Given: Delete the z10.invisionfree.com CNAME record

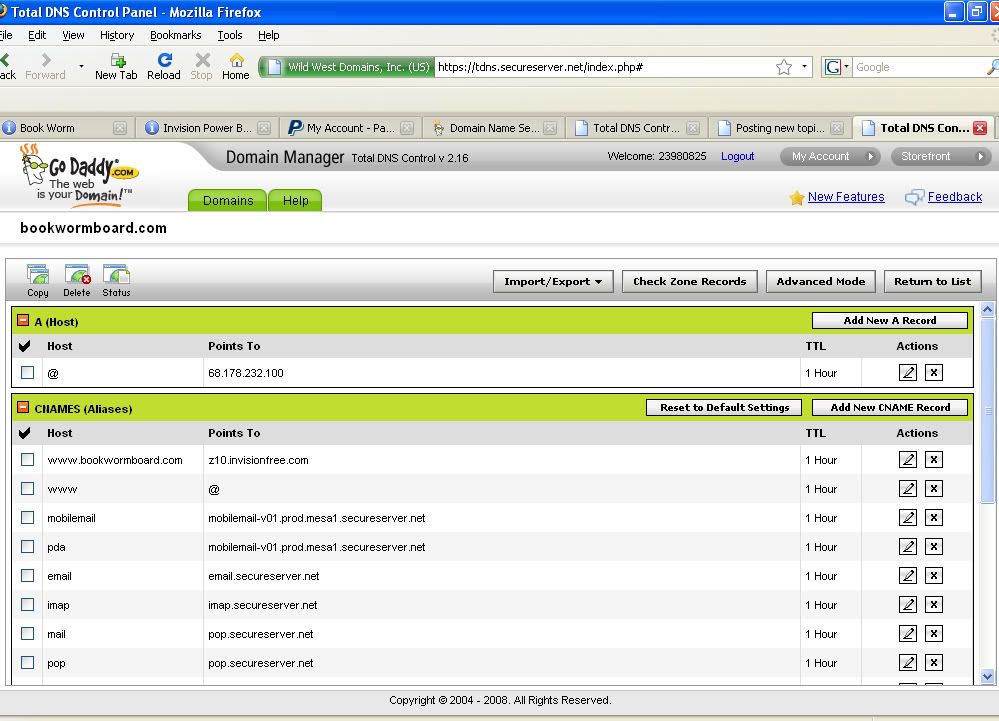Looking at the screenshot, I should (933, 460).
